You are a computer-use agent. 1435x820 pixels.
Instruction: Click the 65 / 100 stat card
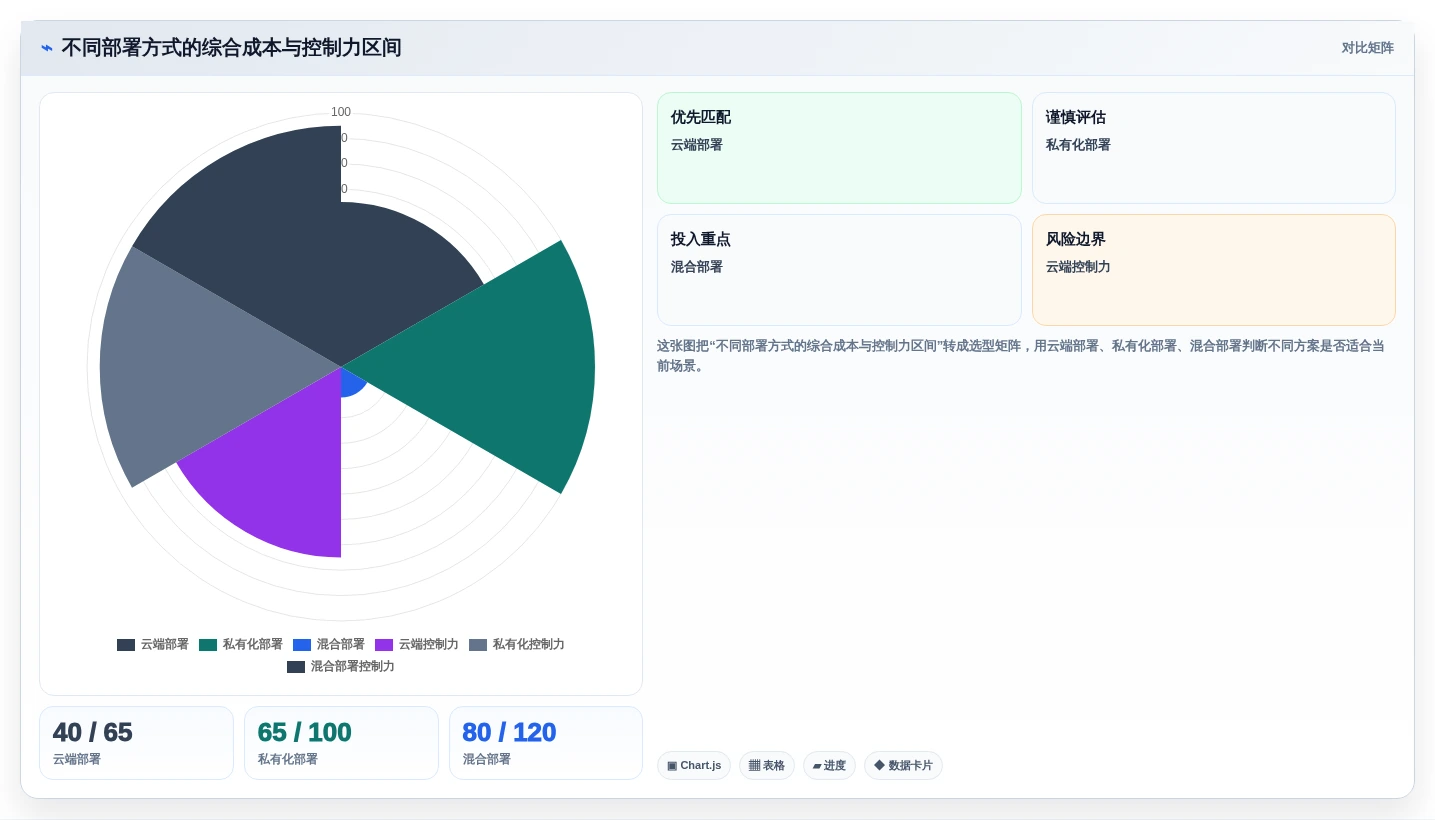point(341,743)
